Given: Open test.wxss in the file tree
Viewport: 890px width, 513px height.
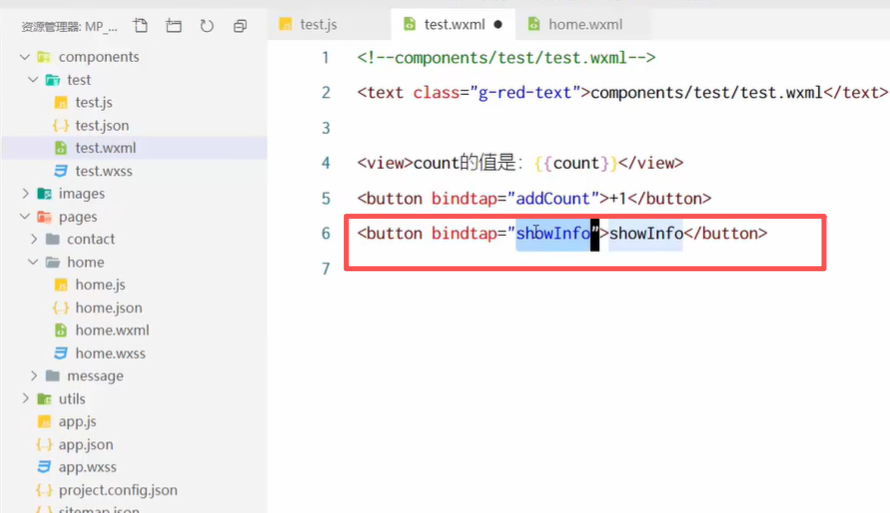Looking at the screenshot, I should (x=104, y=171).
